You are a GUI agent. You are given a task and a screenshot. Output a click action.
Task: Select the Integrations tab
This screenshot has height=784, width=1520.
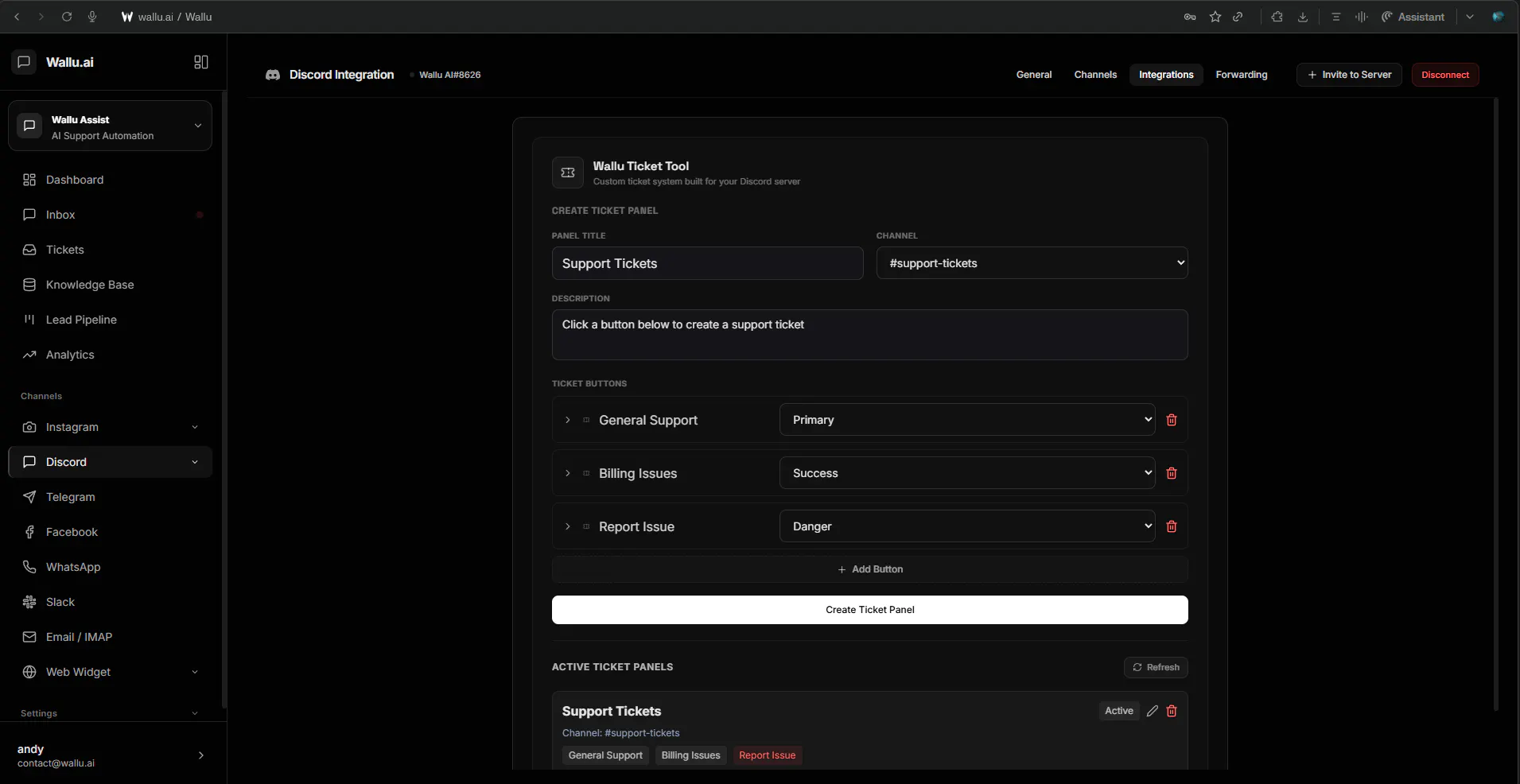[1166, 75]
